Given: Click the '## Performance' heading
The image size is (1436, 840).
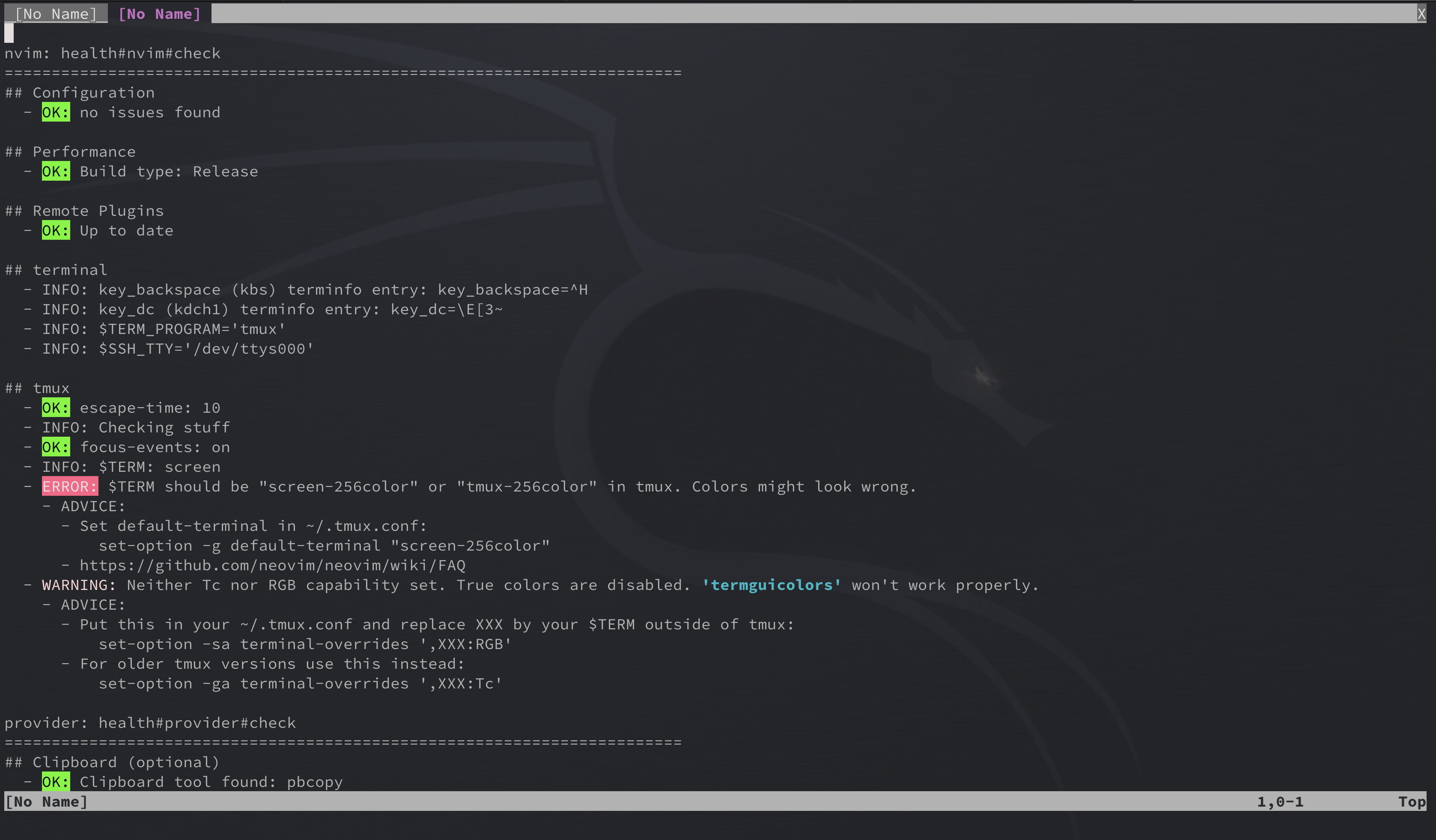Looking at the screenshot, I should 71,152.
